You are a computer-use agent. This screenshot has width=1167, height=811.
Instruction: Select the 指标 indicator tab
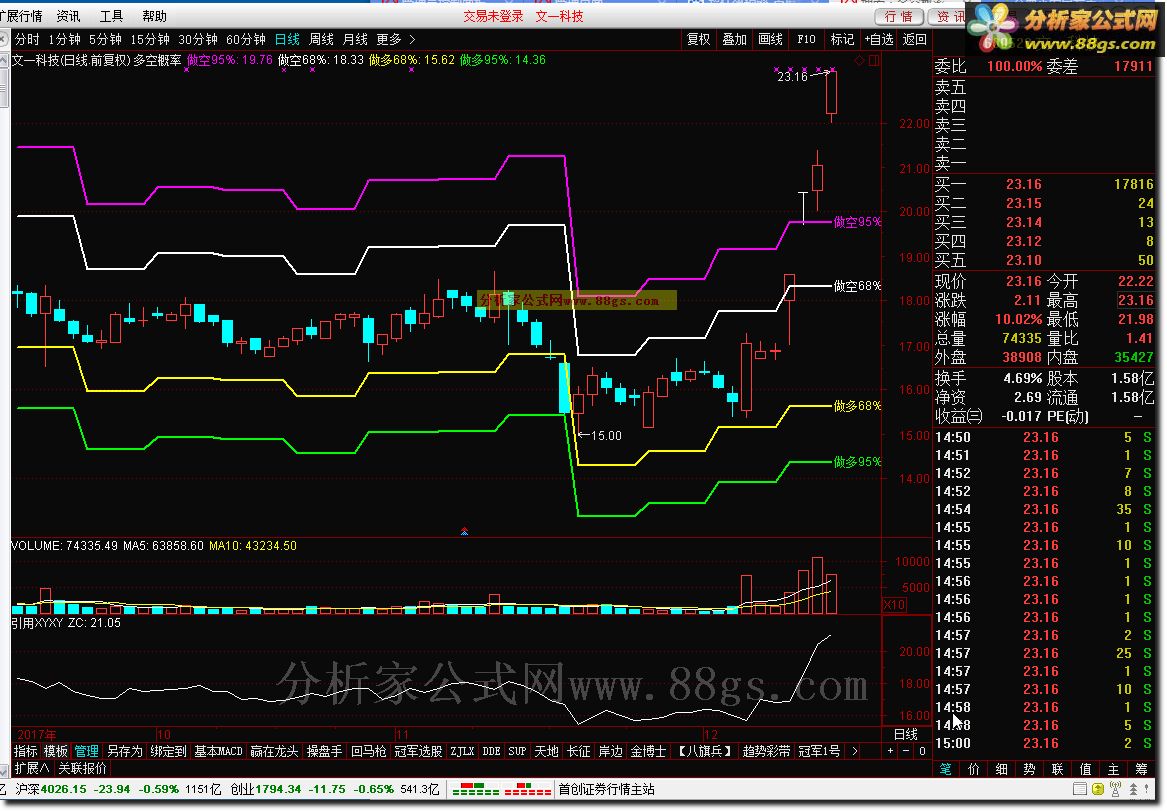[25, 751]
